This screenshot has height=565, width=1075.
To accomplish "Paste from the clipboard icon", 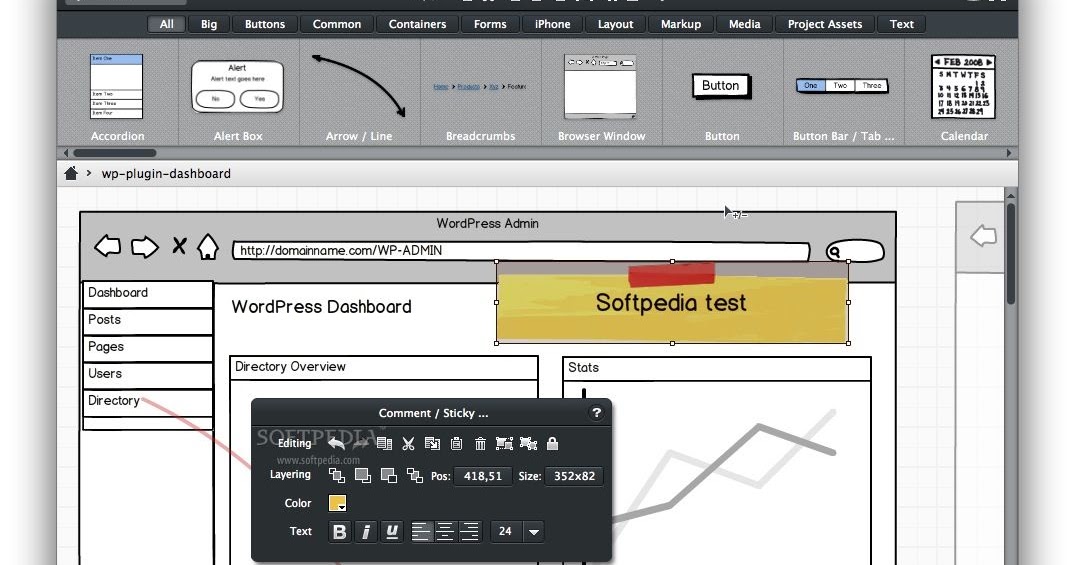I will point(457,444).
